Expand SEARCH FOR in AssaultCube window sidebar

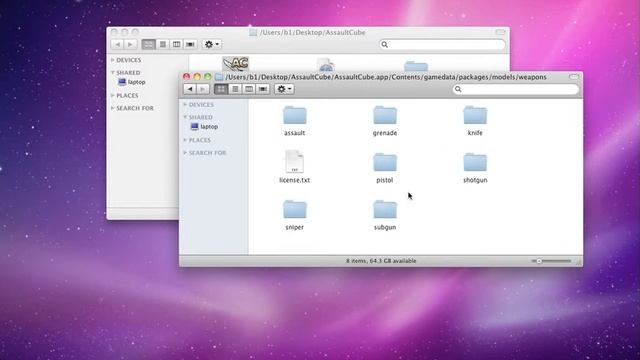(113, 108)
